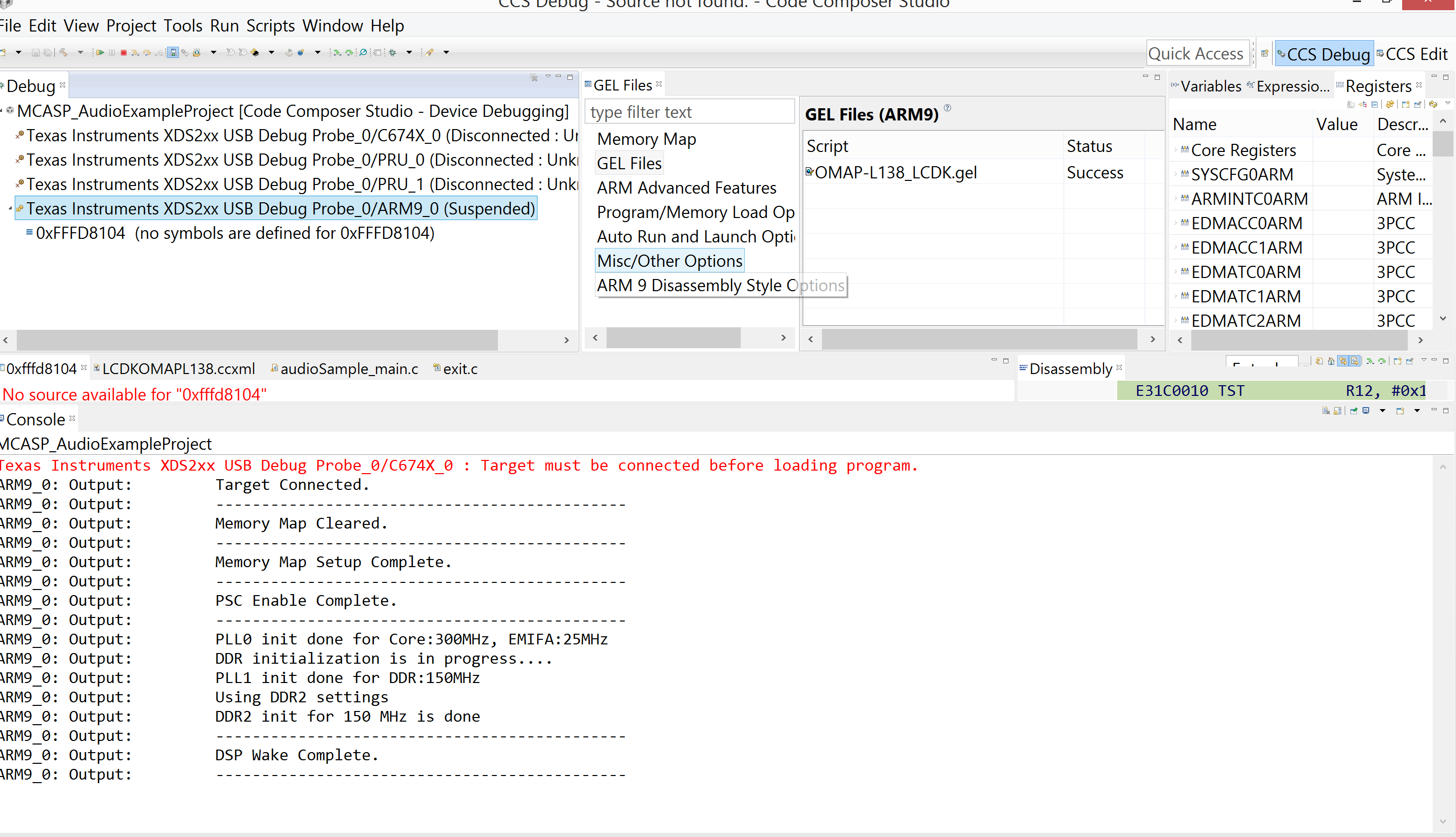
Task: Click the Registers view vertical scrollbar thumb
Action: click(1443, 144)
